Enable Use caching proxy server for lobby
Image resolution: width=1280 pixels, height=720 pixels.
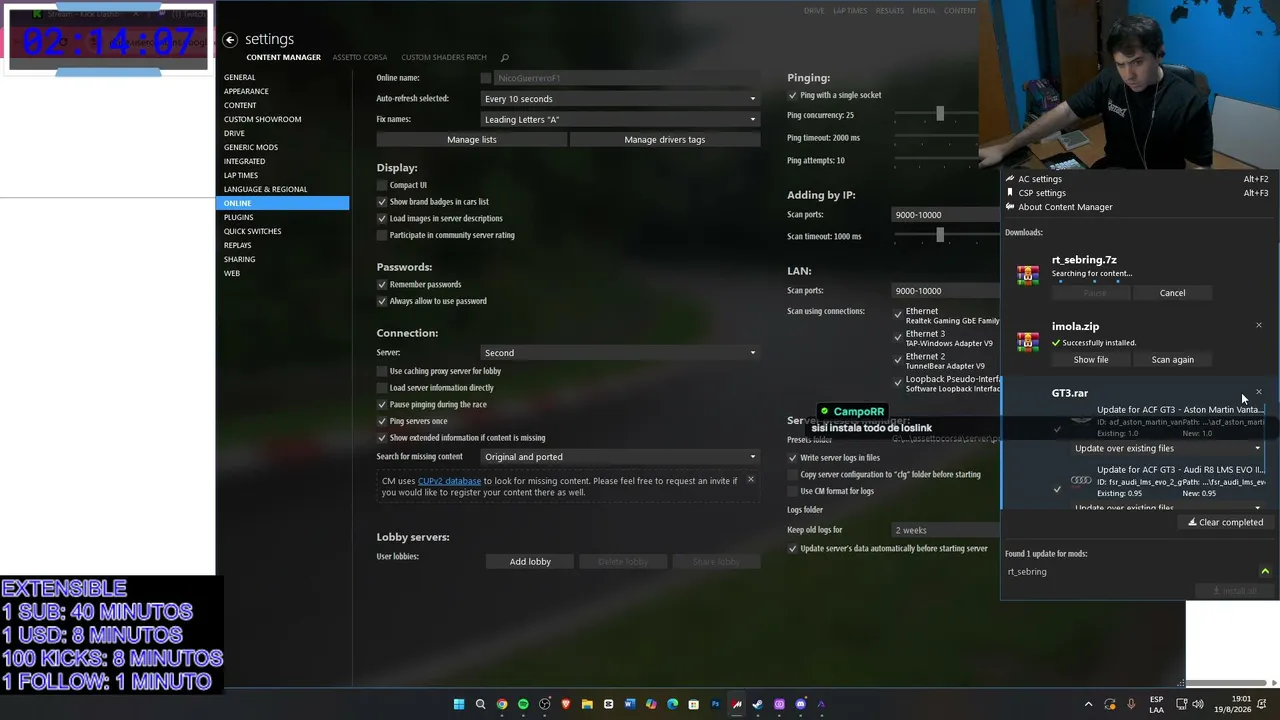382,371
